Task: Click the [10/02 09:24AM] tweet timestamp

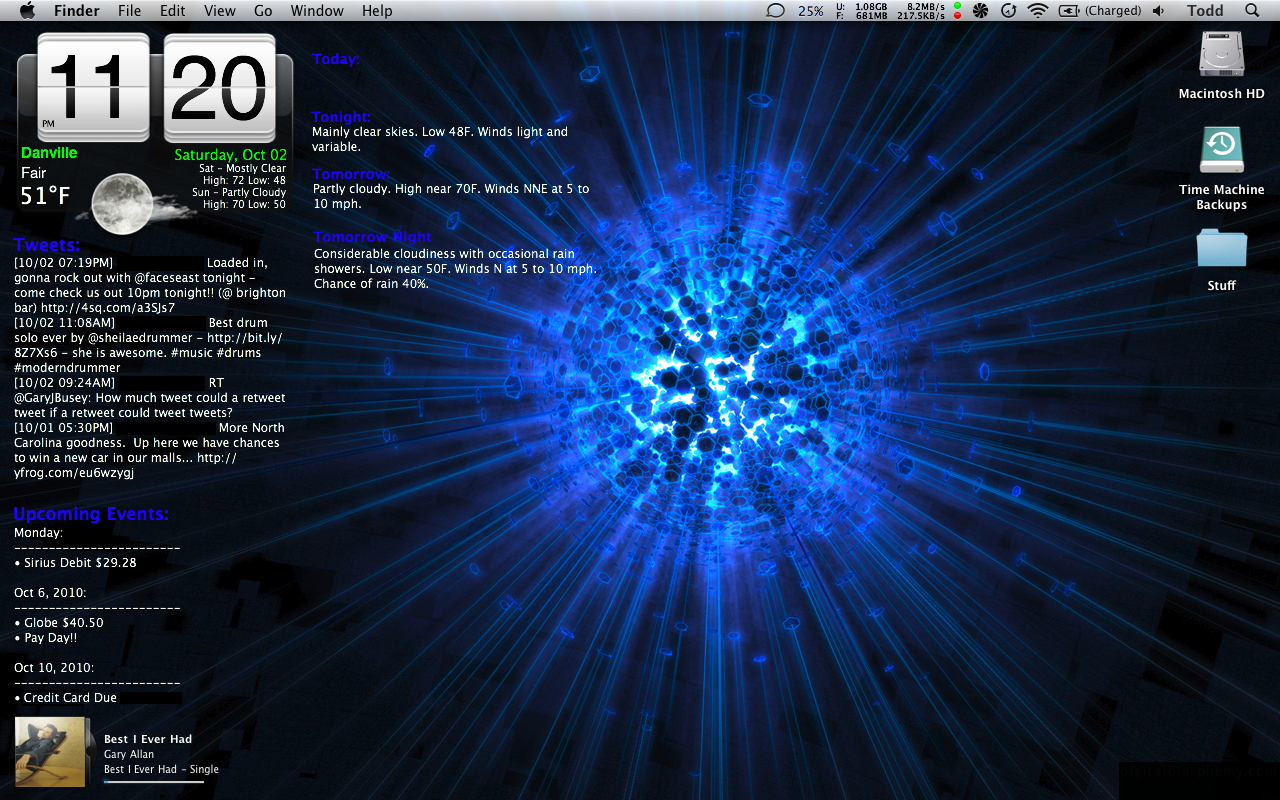Action: 65,383
